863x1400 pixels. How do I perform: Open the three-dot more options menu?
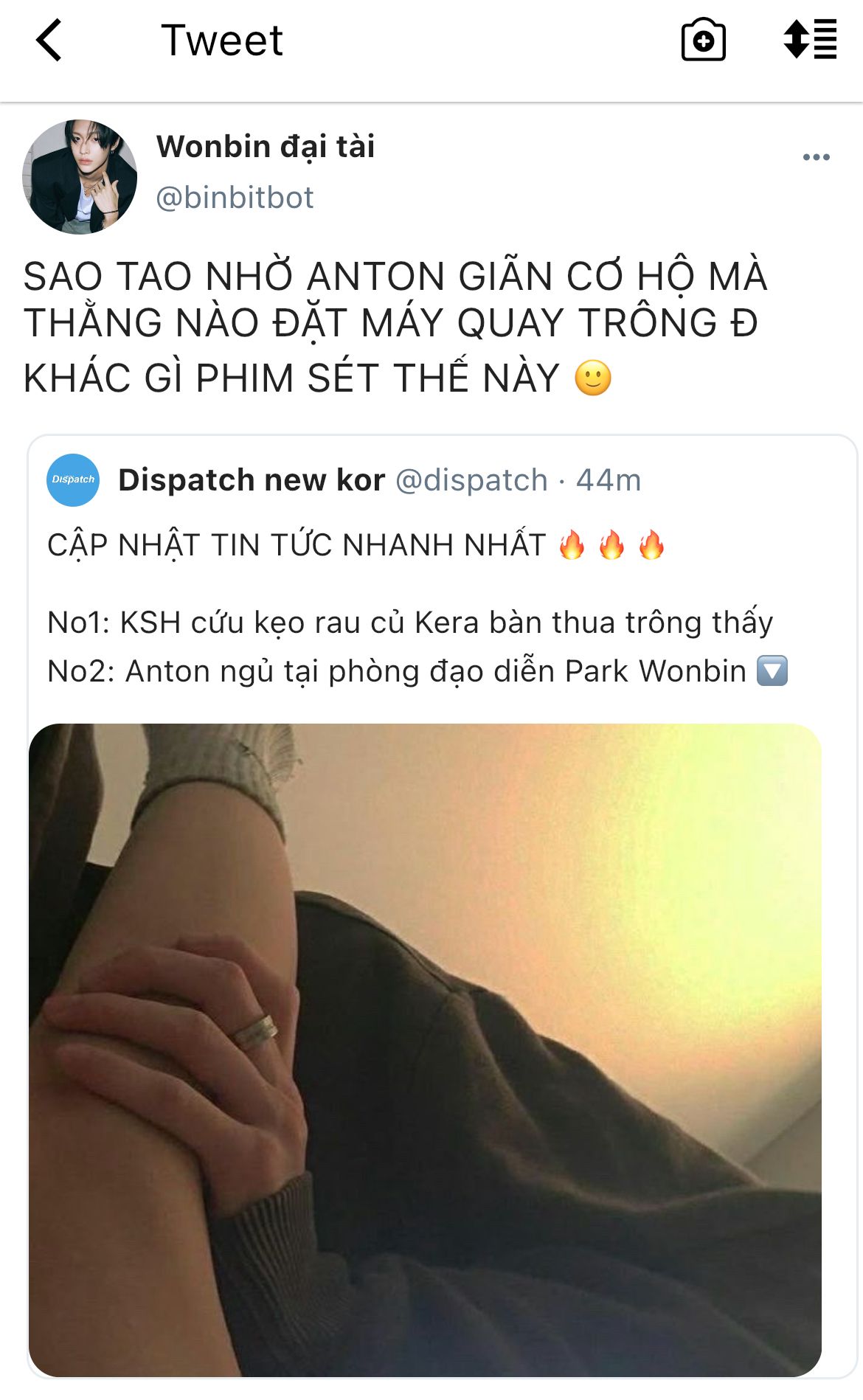coord(817,157)
